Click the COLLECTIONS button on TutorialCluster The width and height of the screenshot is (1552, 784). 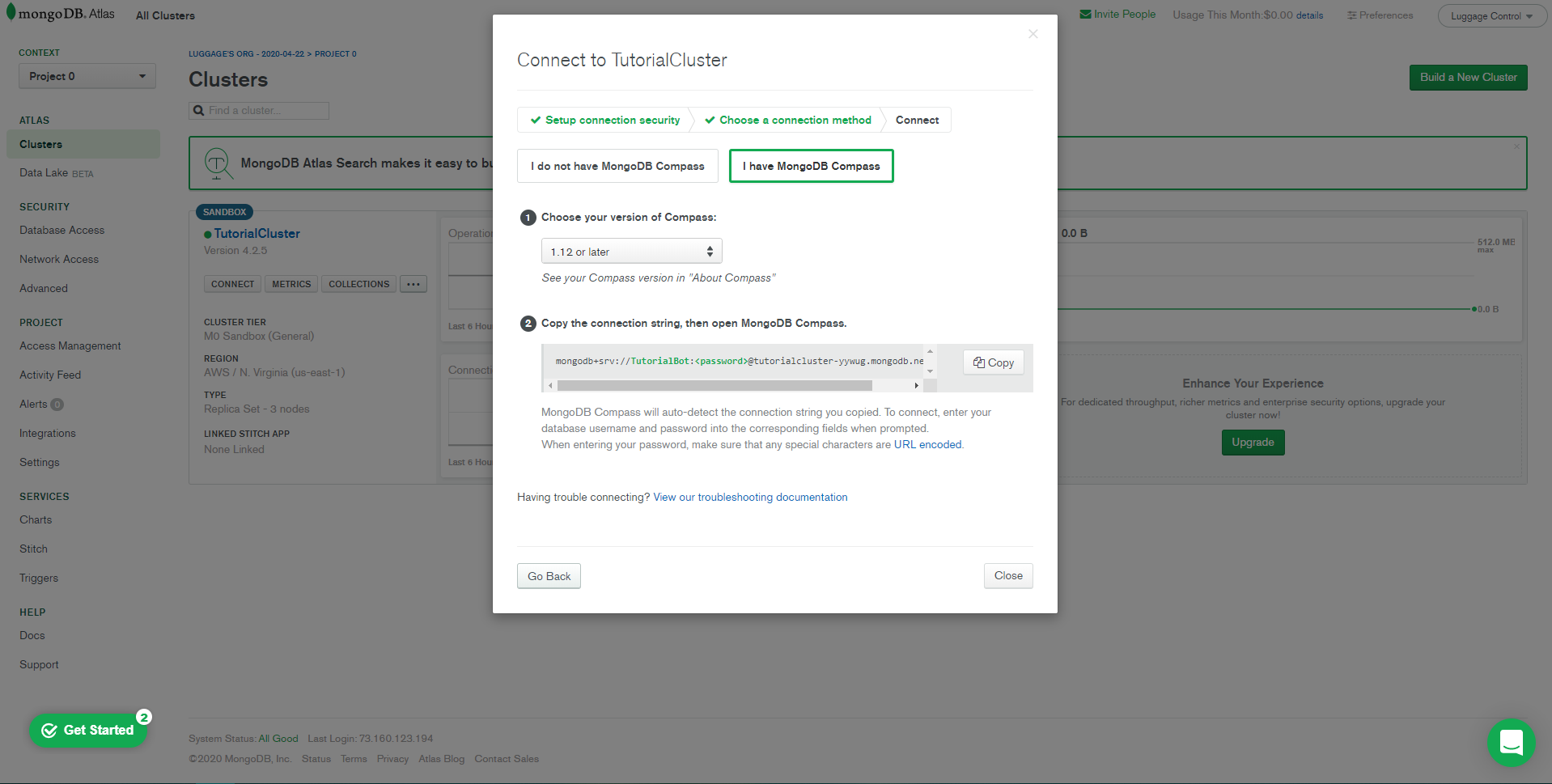click(359, 284)
